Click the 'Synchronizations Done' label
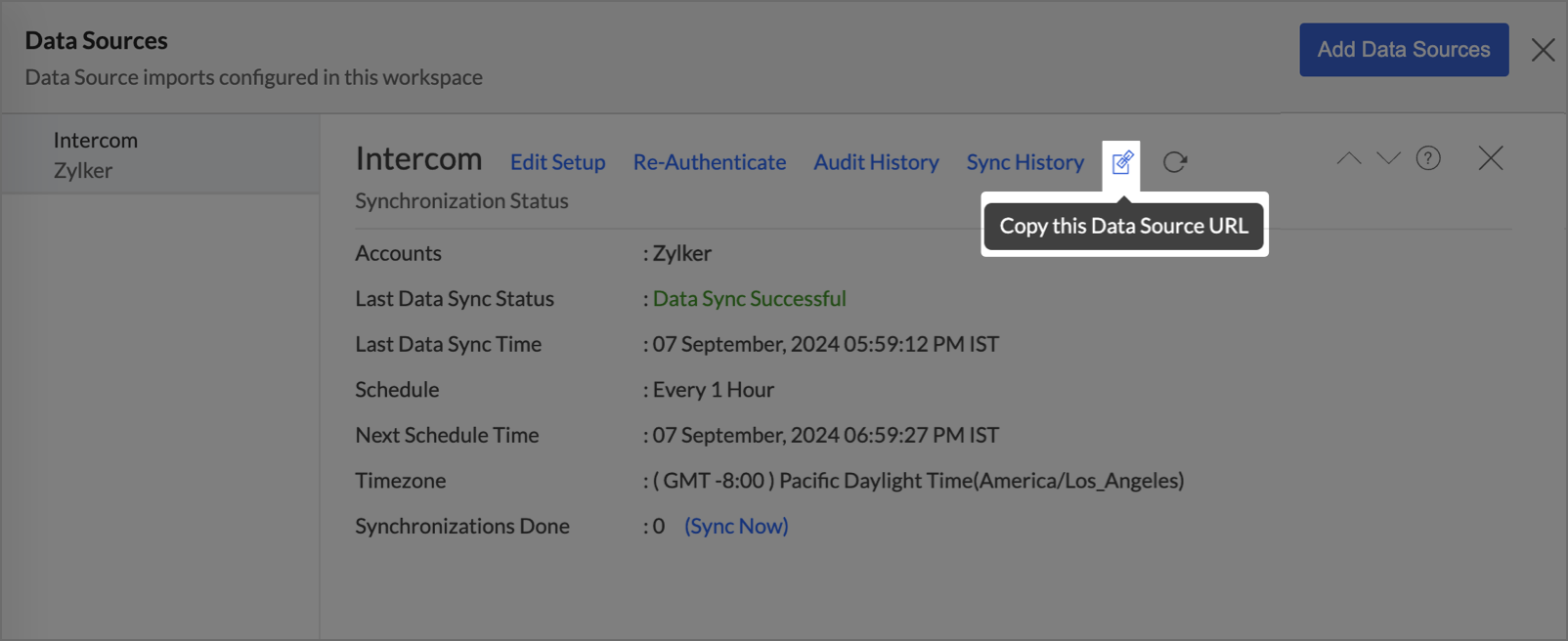Image resolution: width=1568 pixels, height=641 pixels. [x=462, y=526]
